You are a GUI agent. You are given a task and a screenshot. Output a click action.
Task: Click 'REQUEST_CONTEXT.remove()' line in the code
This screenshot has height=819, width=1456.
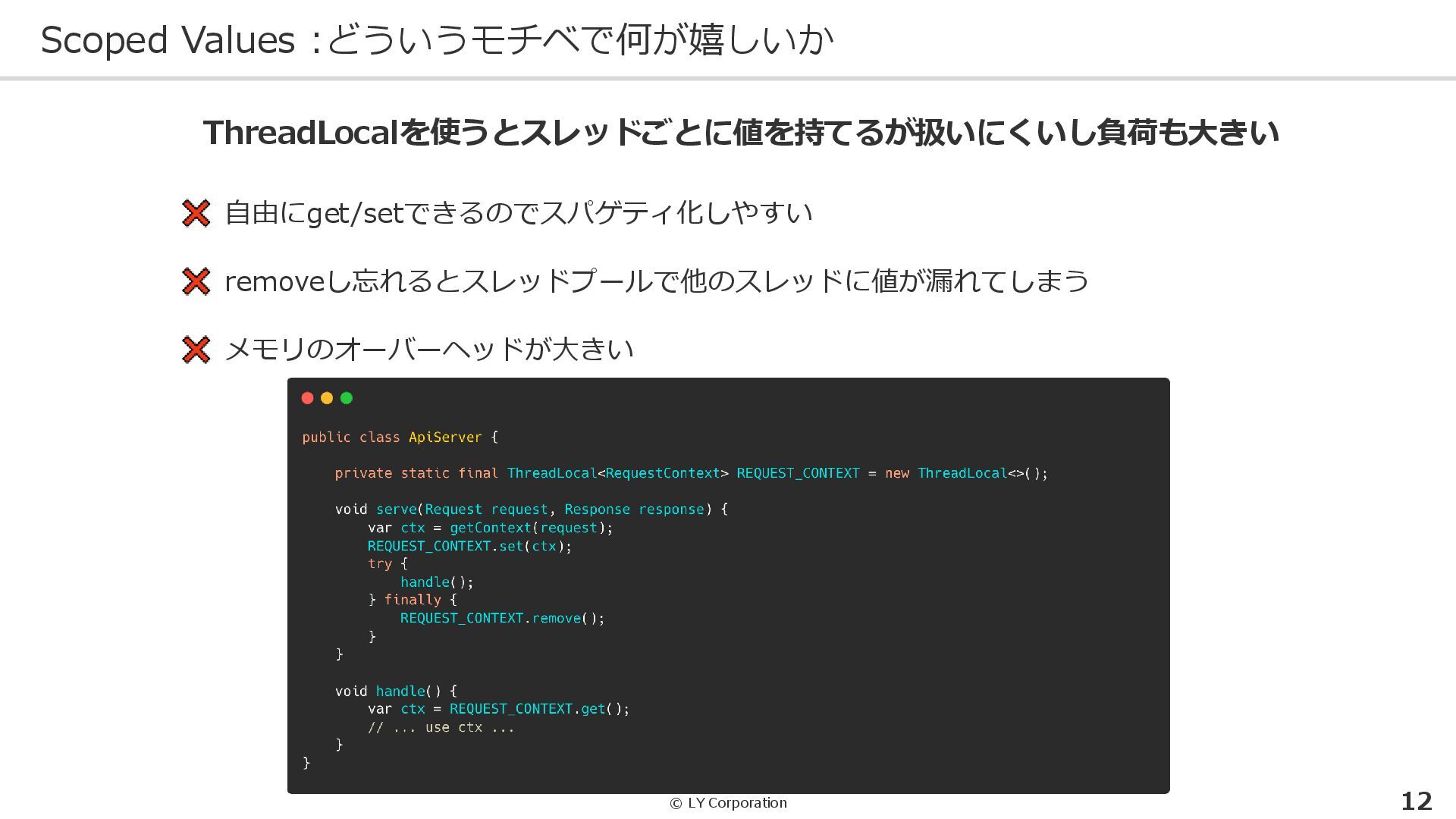click(x=502, y=618)
